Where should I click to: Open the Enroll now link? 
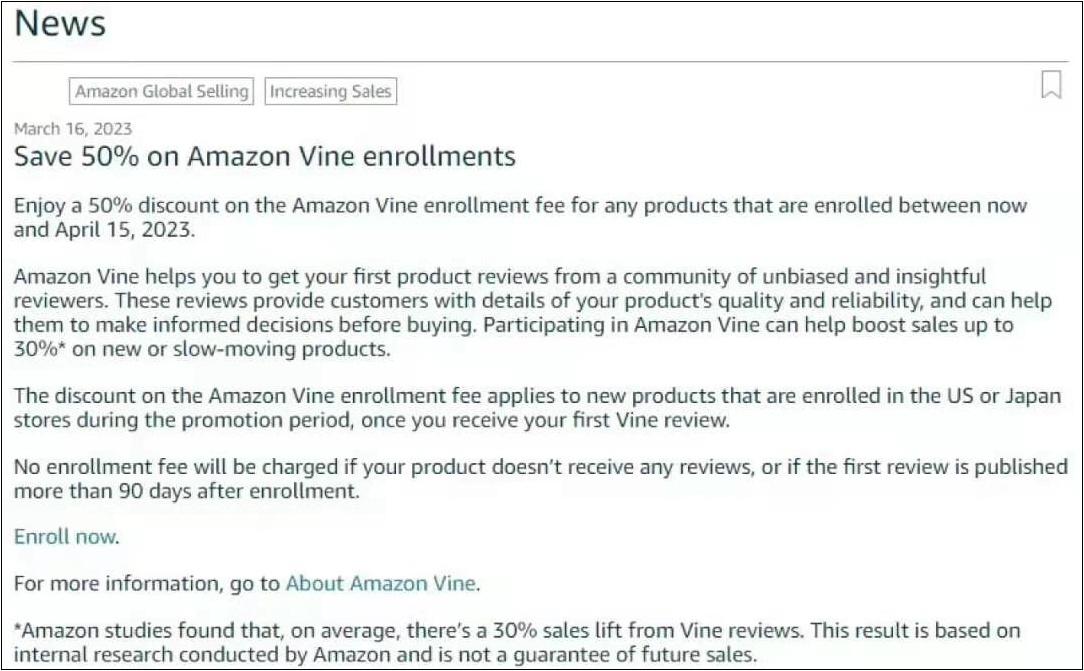tap(65, 537)
